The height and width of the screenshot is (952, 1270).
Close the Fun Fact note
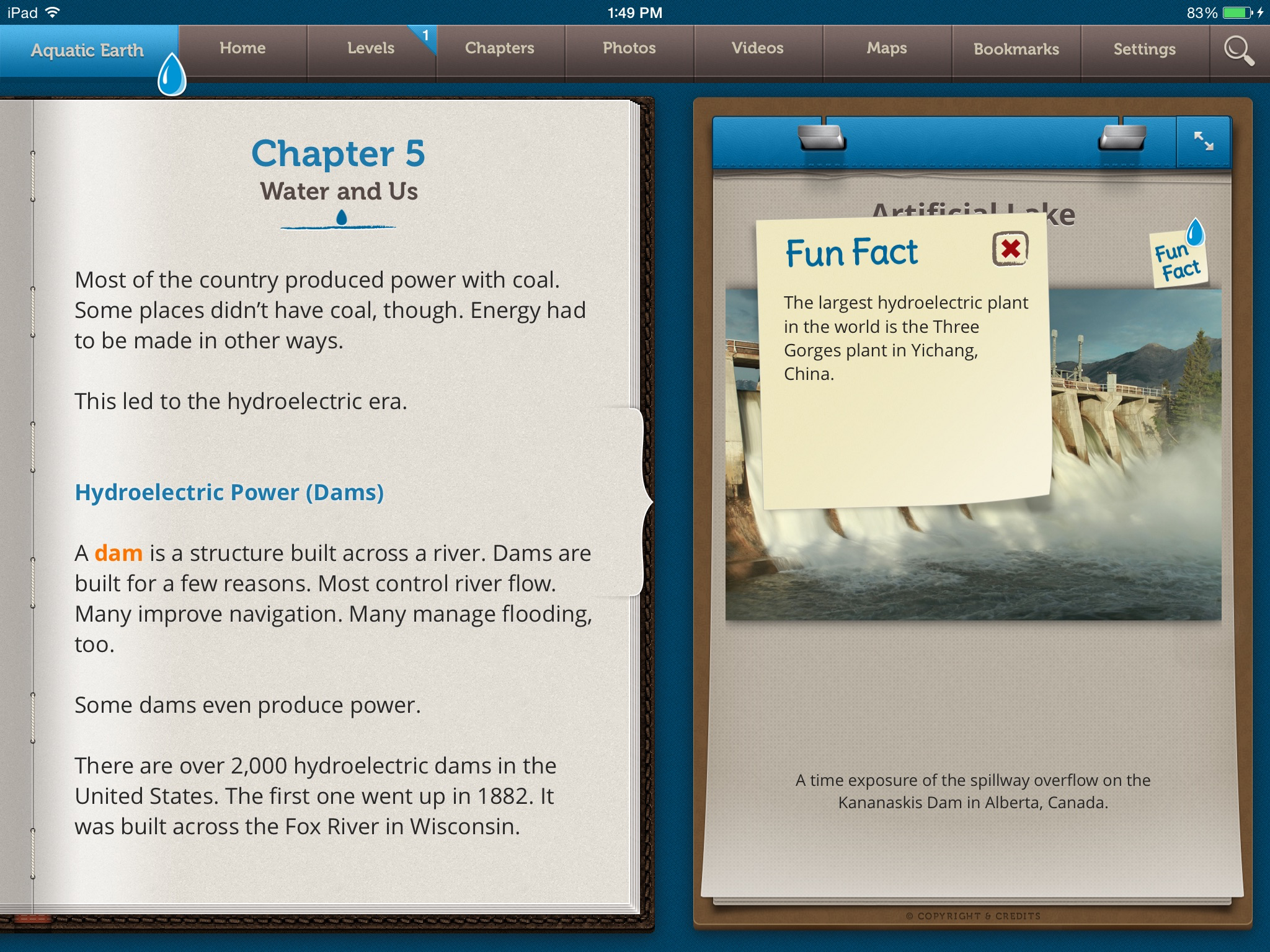[x=1010, y=249]
